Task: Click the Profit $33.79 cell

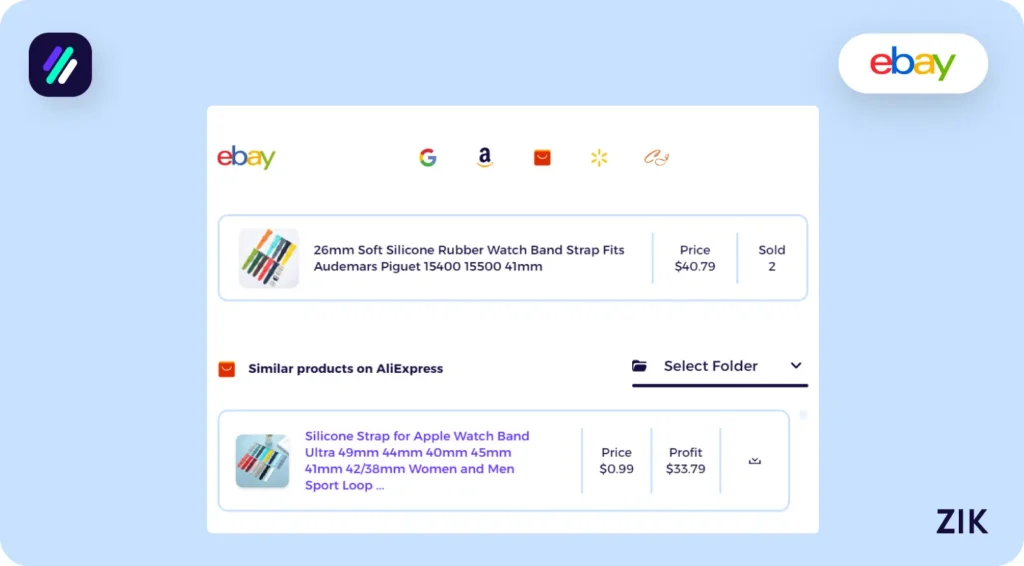Action: tap(685, 461)
